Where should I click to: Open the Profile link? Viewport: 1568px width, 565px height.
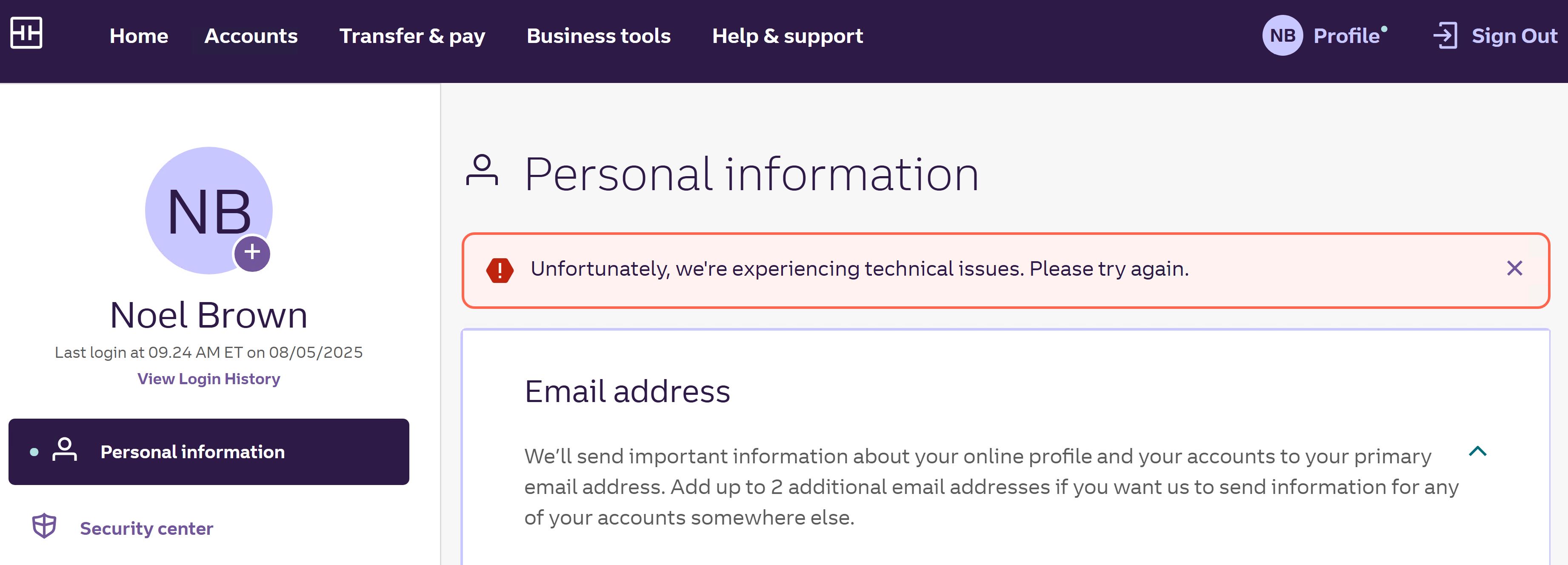click(1346, 36)
